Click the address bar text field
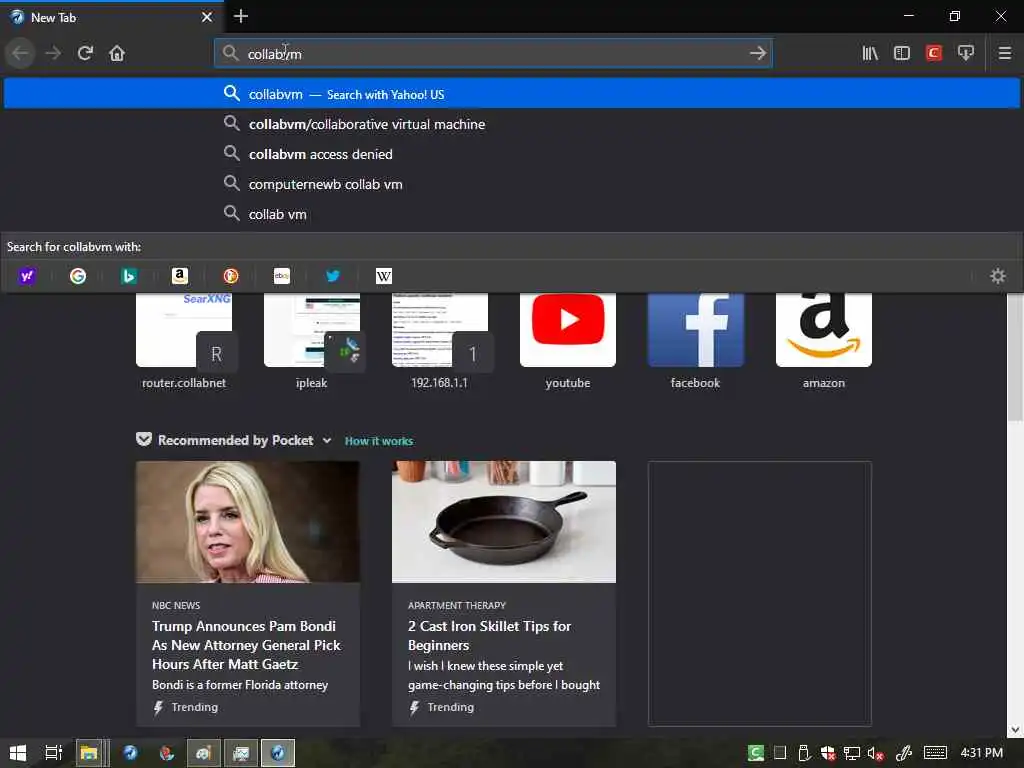This screenshot has width=1024, height=768. pyautogui.click(x=493, y=54)
